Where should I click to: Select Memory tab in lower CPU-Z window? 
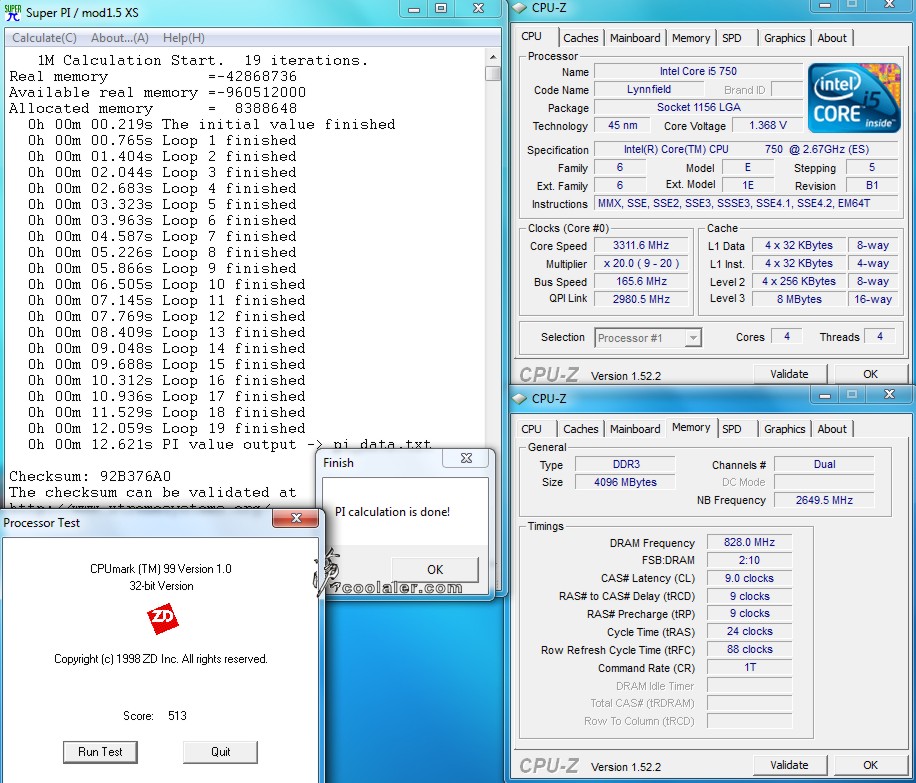691,427
